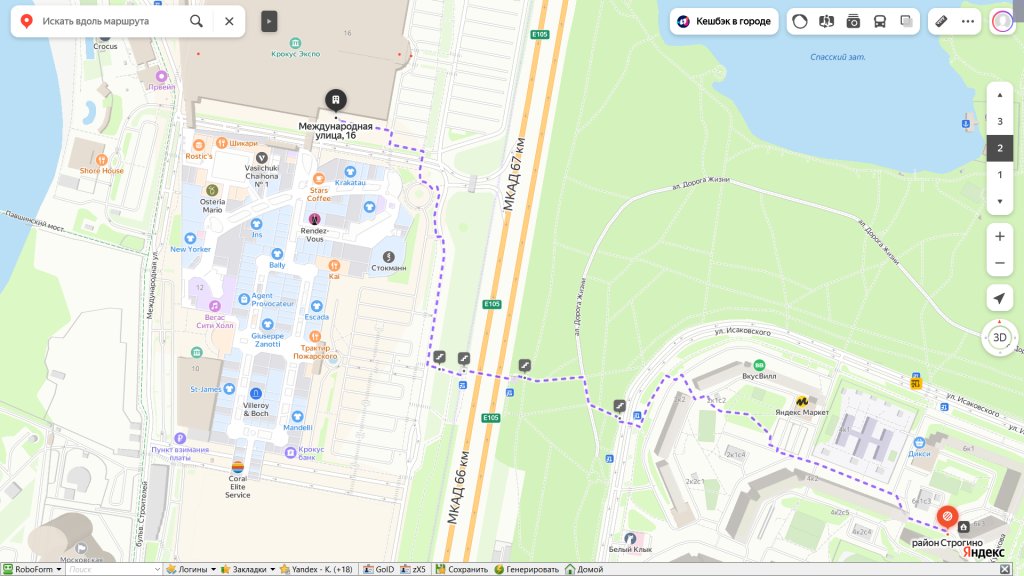Viewport: 1024px width, 576px height.
Task: Select floor 1 in the level switcher
Action: [999, 175]
